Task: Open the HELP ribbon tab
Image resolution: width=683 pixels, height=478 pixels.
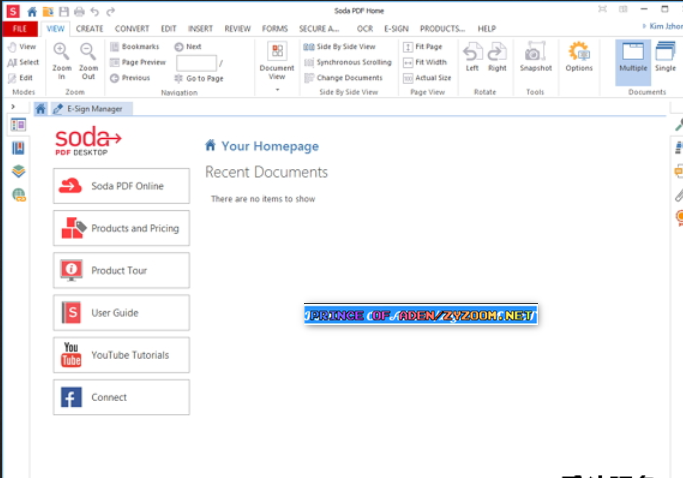Action: (x=487, y=29)
